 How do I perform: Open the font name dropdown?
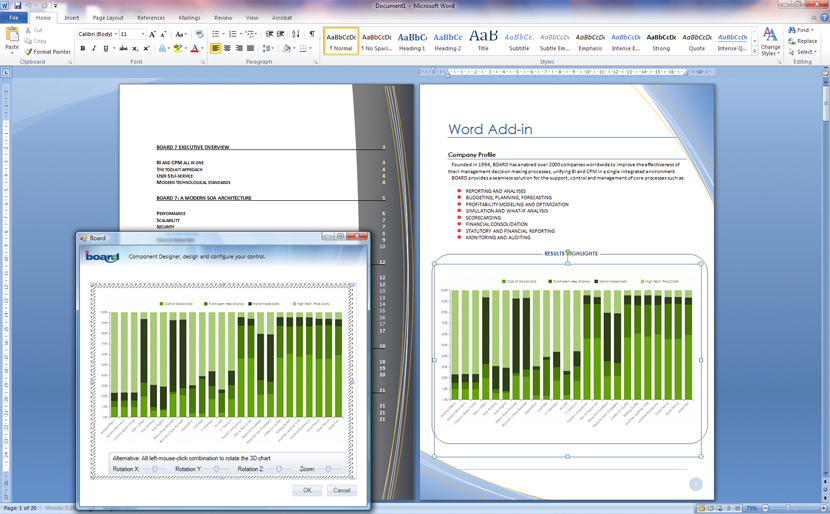(115, 34)
